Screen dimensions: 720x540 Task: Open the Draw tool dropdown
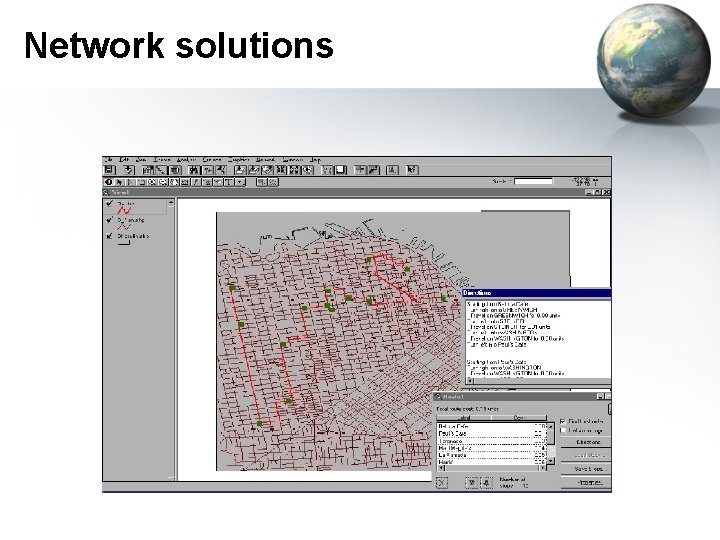(x=240, y=182)
